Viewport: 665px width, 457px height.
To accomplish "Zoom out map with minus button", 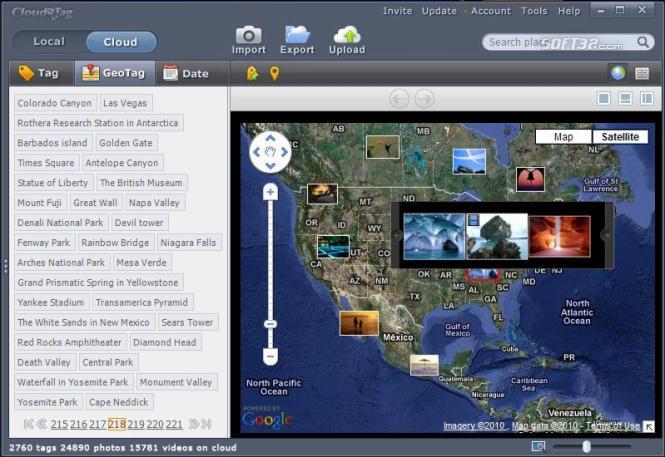I will 270,355.
